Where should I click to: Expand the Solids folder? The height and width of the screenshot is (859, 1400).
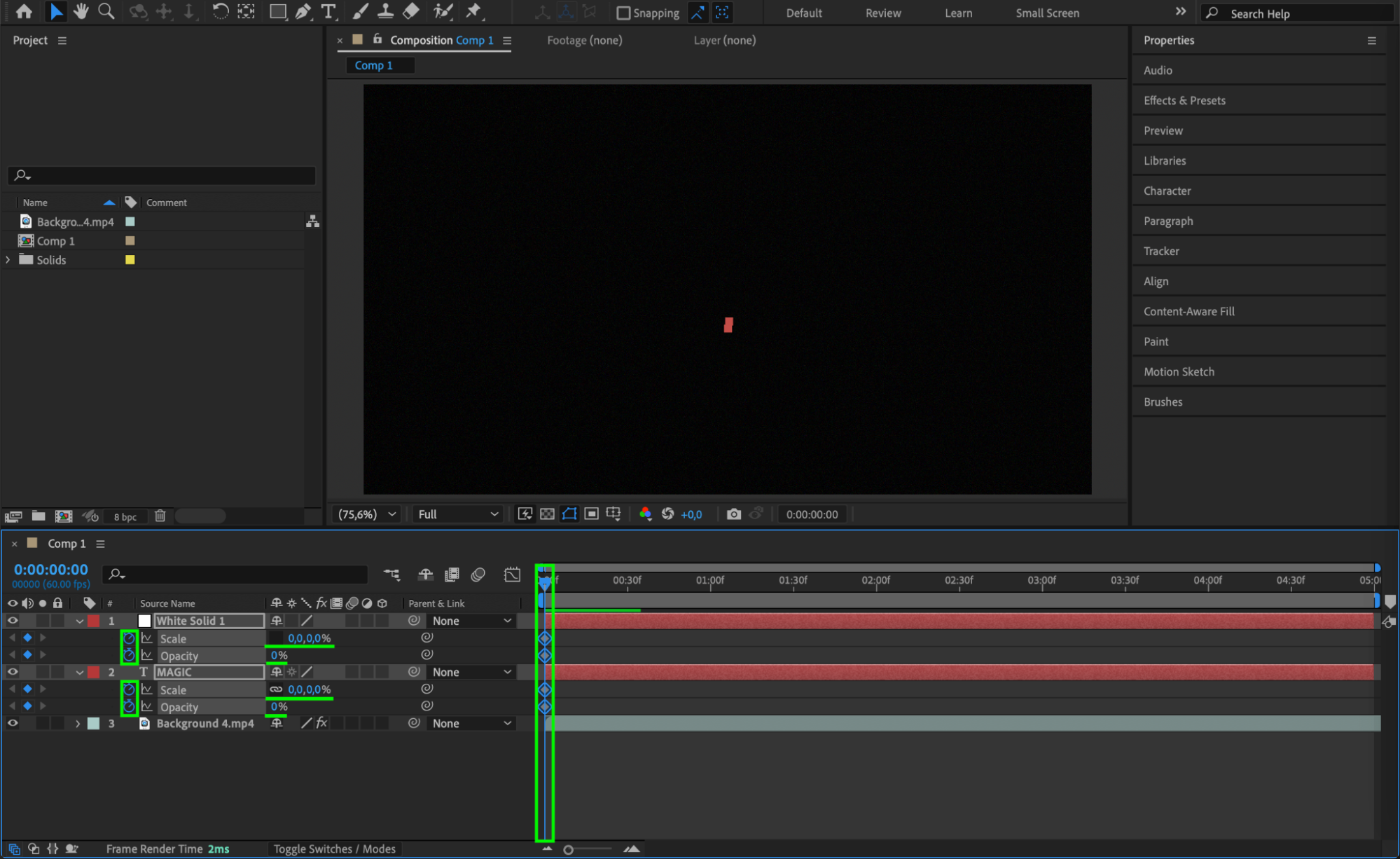(x=8, y=260)
